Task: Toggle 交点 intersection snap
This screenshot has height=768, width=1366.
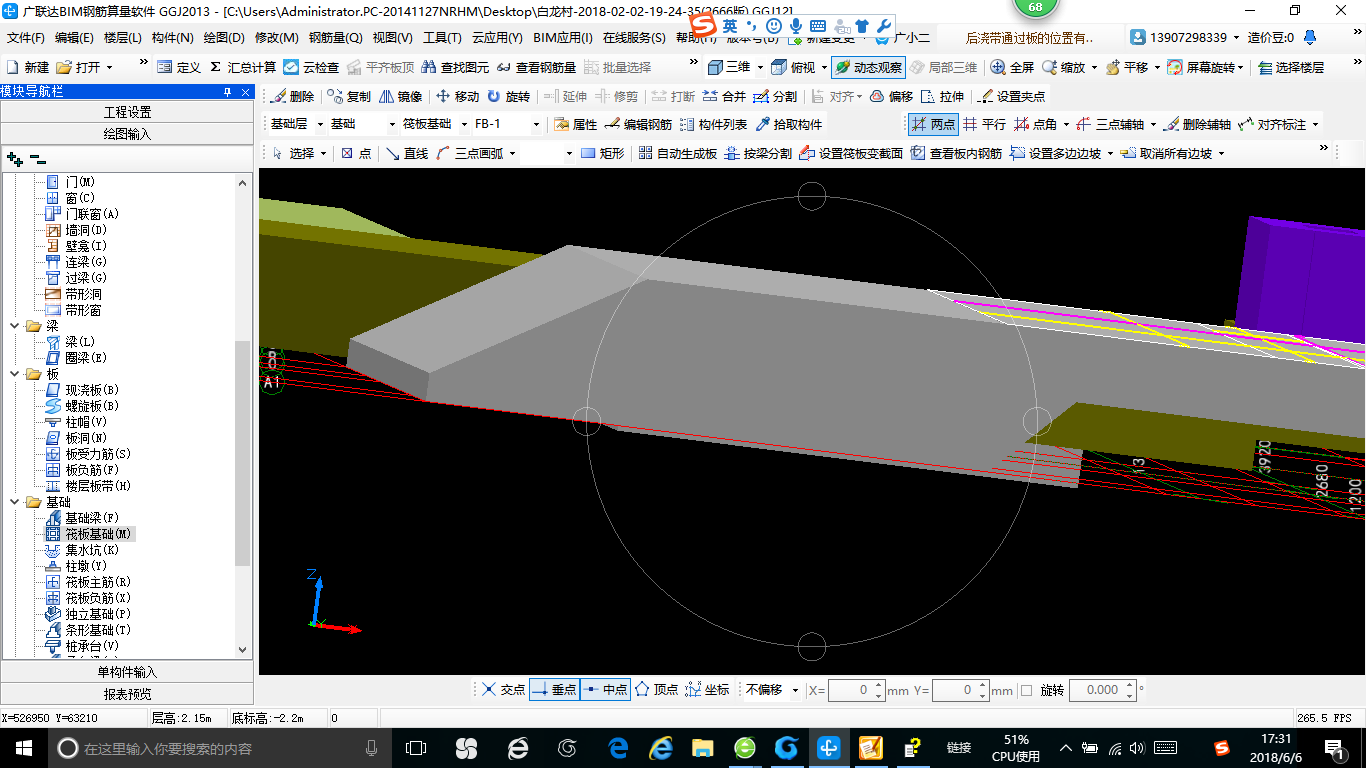Action: click(503, 690)
